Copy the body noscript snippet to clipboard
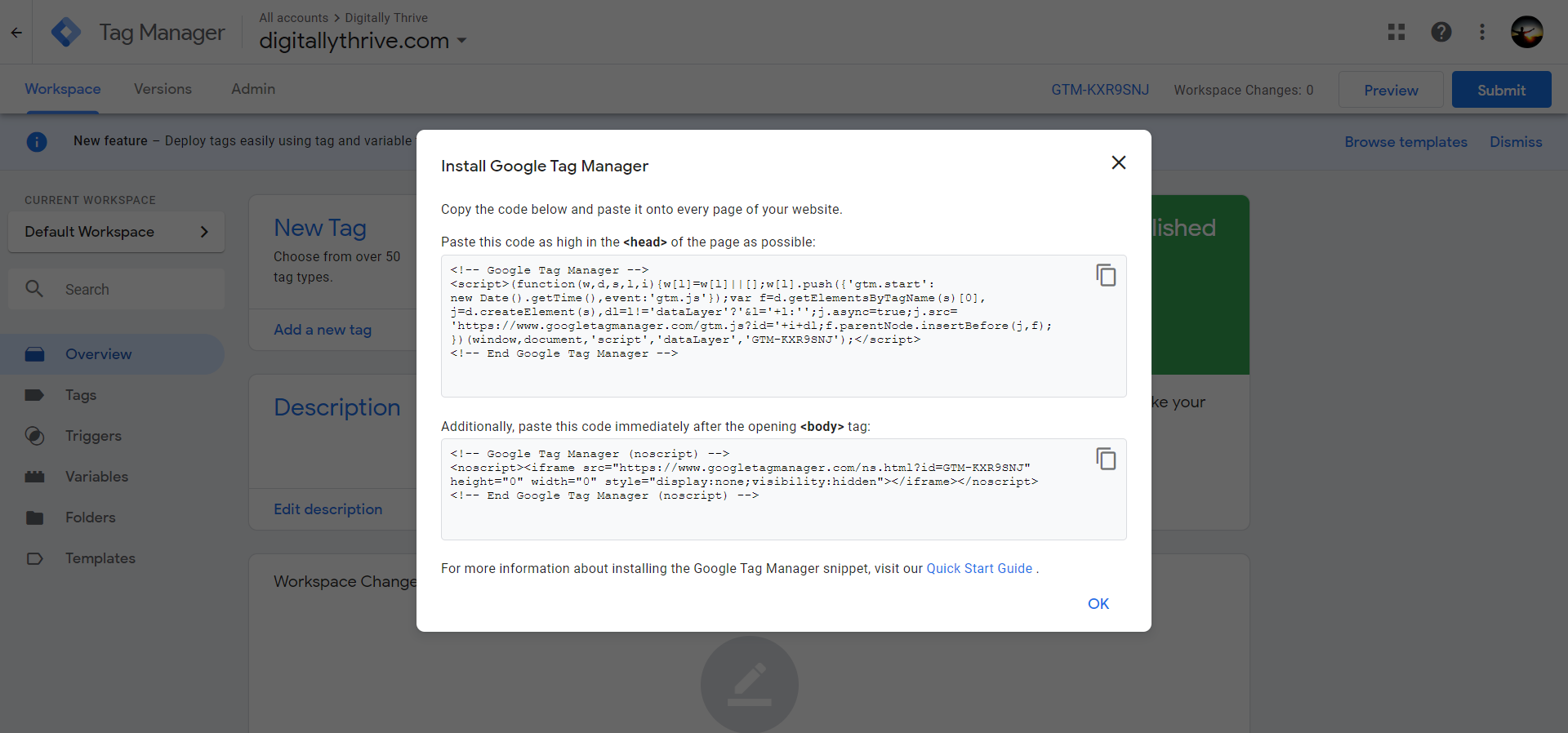This screenshot has width=1568, height=733. click(x=1106, y=459)
